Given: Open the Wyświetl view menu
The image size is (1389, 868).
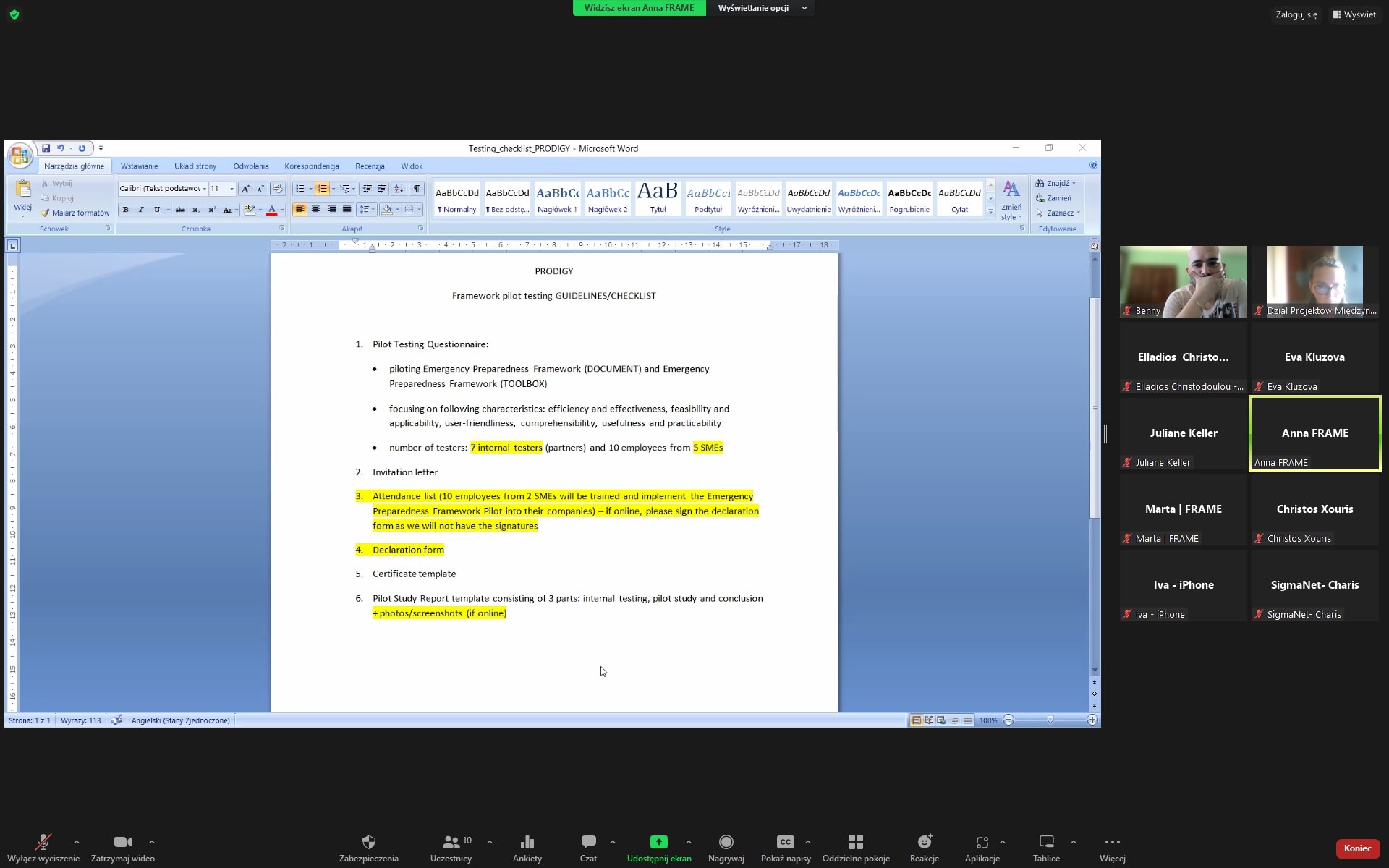Looking at the screenshot, I should tap(1355, 14).
